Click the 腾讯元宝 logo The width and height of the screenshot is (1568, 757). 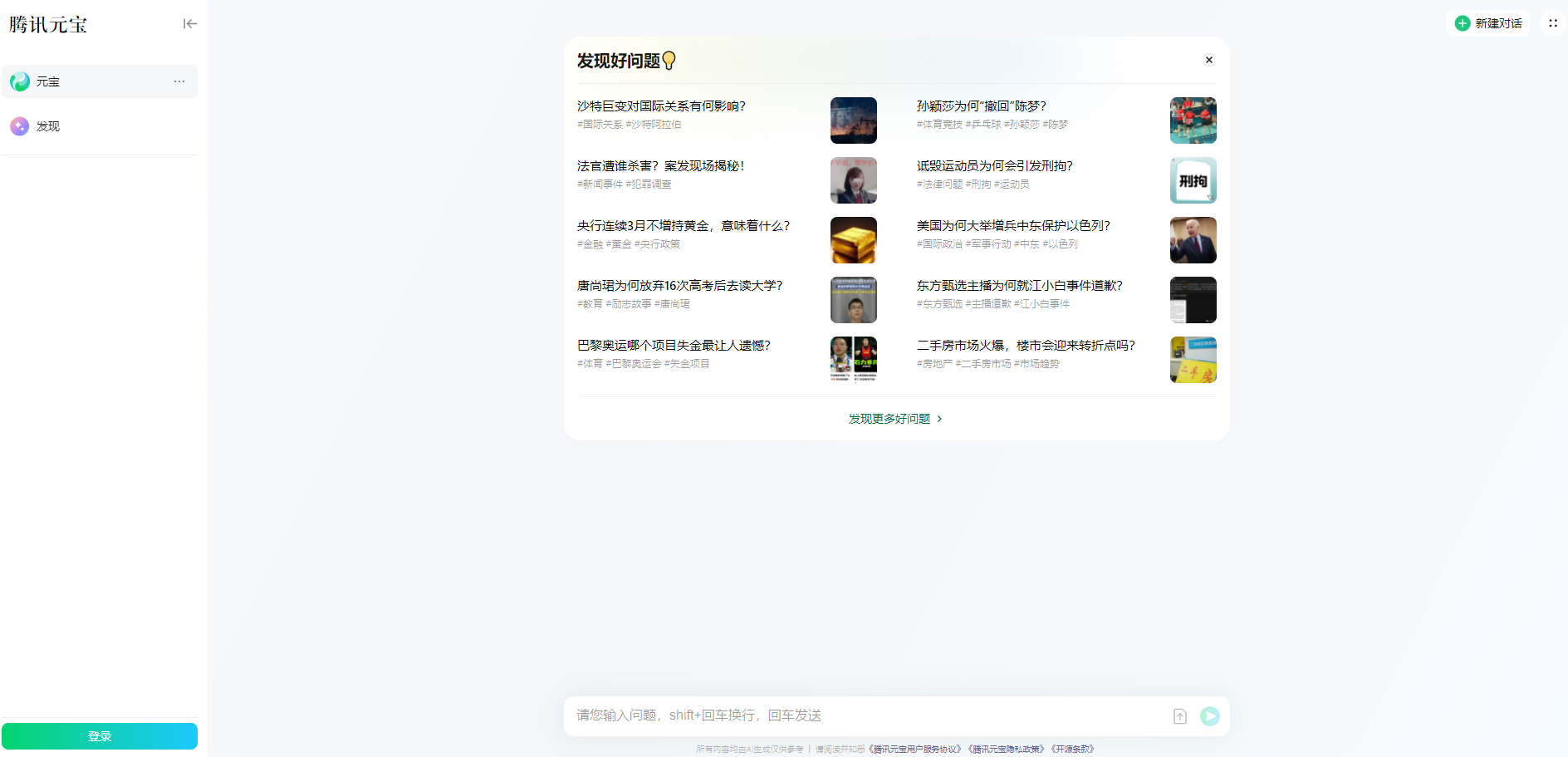click(48, 25)
